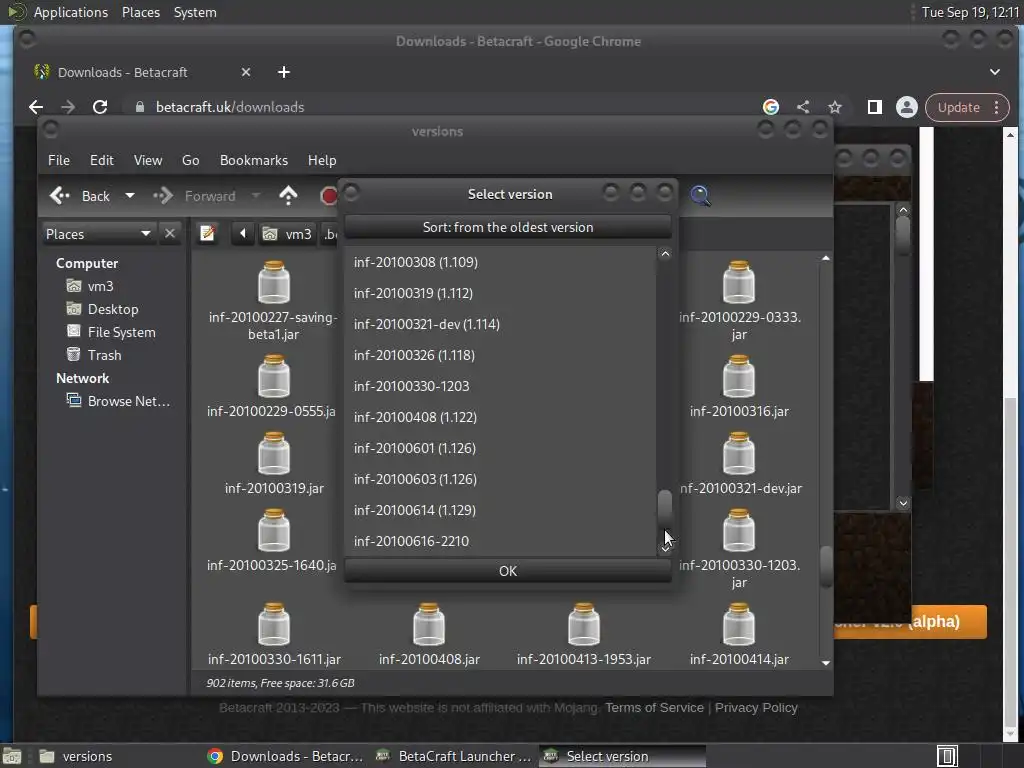Select inf-20100321-dev.jar file icon
Image resolution: width=1024 pixels, height=768 pixels.
pos(739,454)
